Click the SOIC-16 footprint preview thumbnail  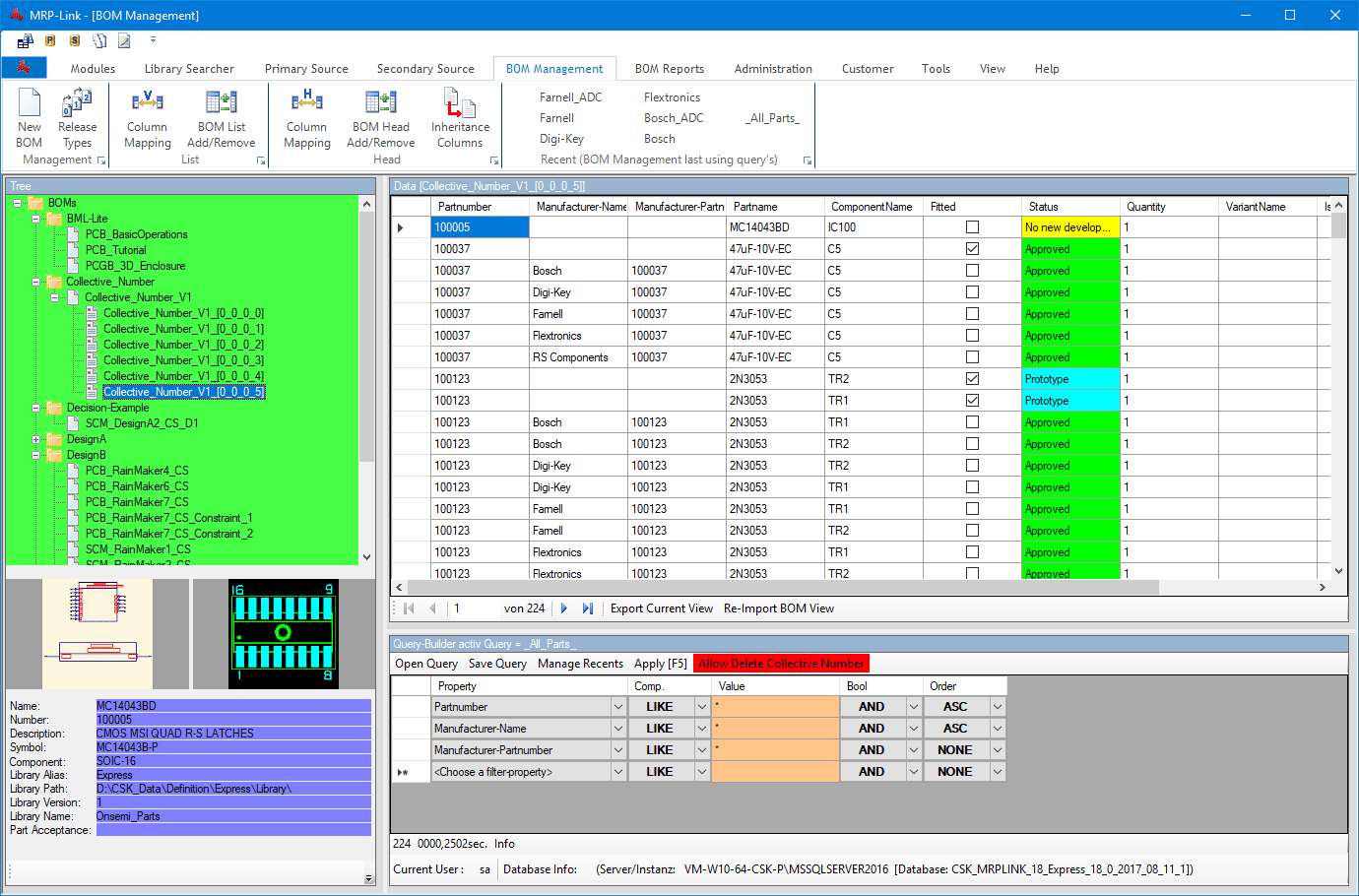(284, 633)
